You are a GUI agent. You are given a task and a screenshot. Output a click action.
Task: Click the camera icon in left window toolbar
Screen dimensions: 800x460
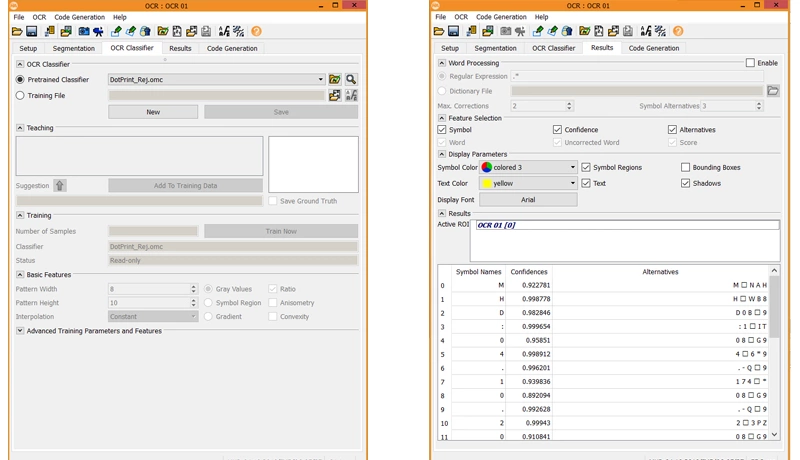point(84,32)
